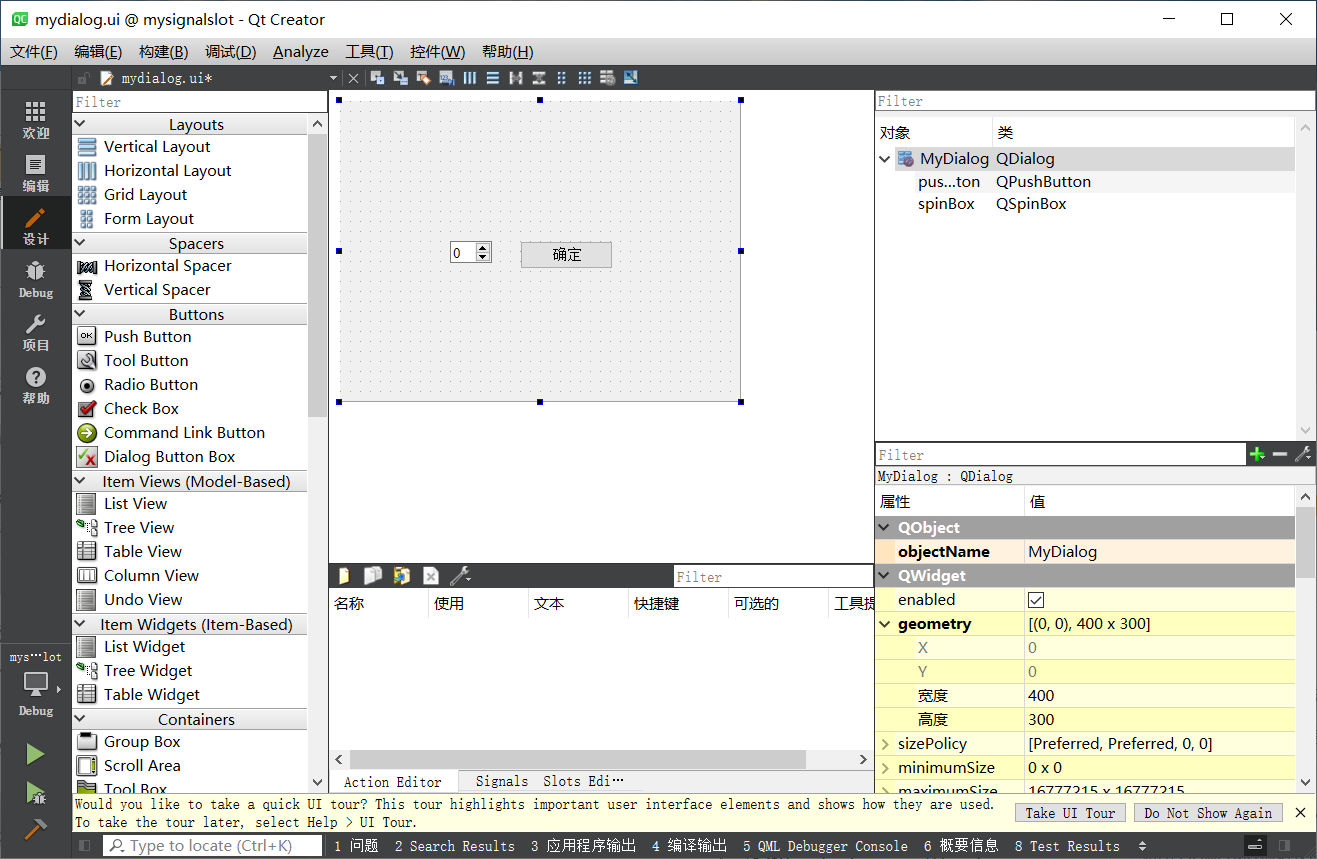Open the 构建(B) menu
This screenshot has height=859, width=1317.
click(x=164, y=52)
